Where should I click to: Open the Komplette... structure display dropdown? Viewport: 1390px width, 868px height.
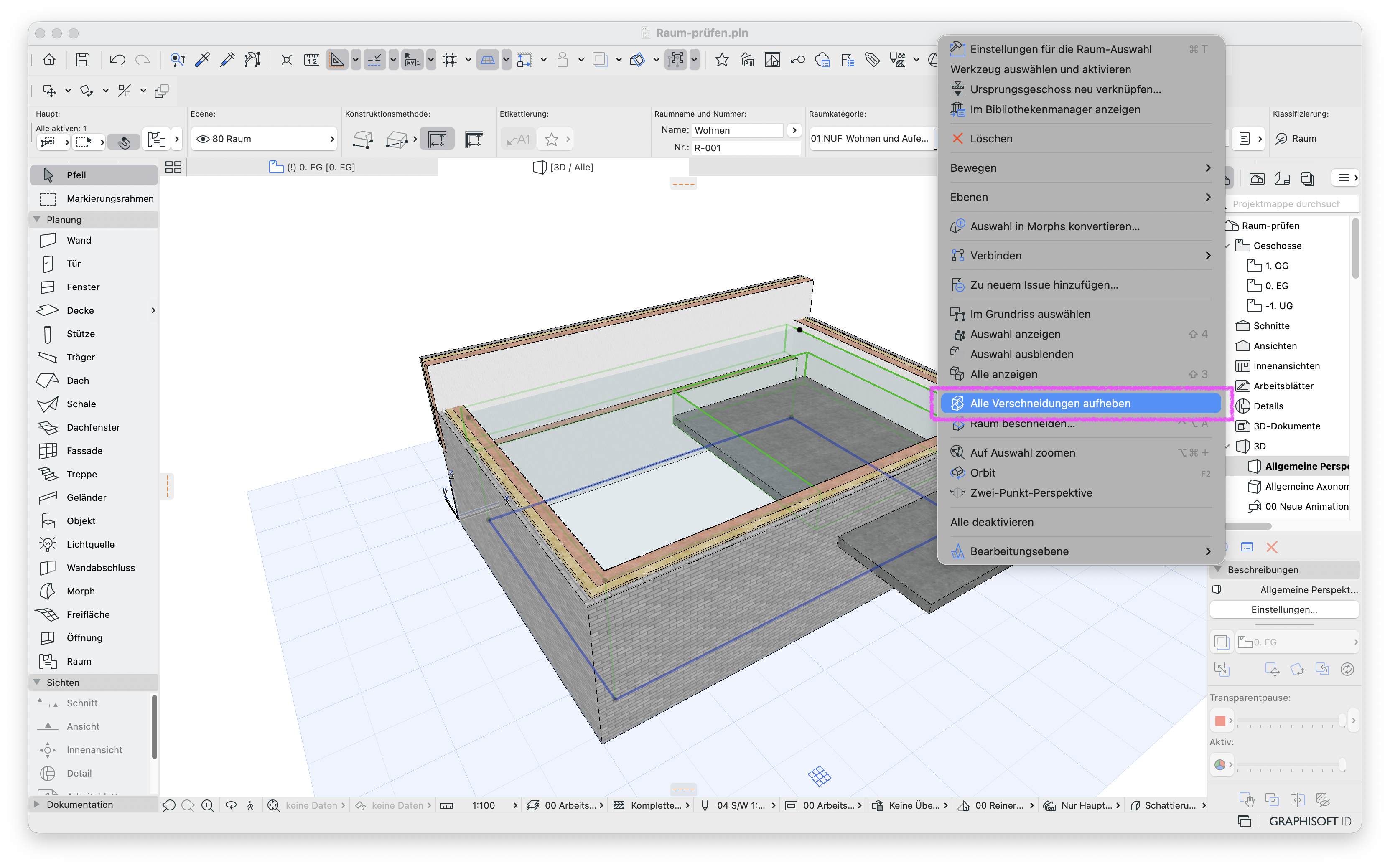coord(652,805)
